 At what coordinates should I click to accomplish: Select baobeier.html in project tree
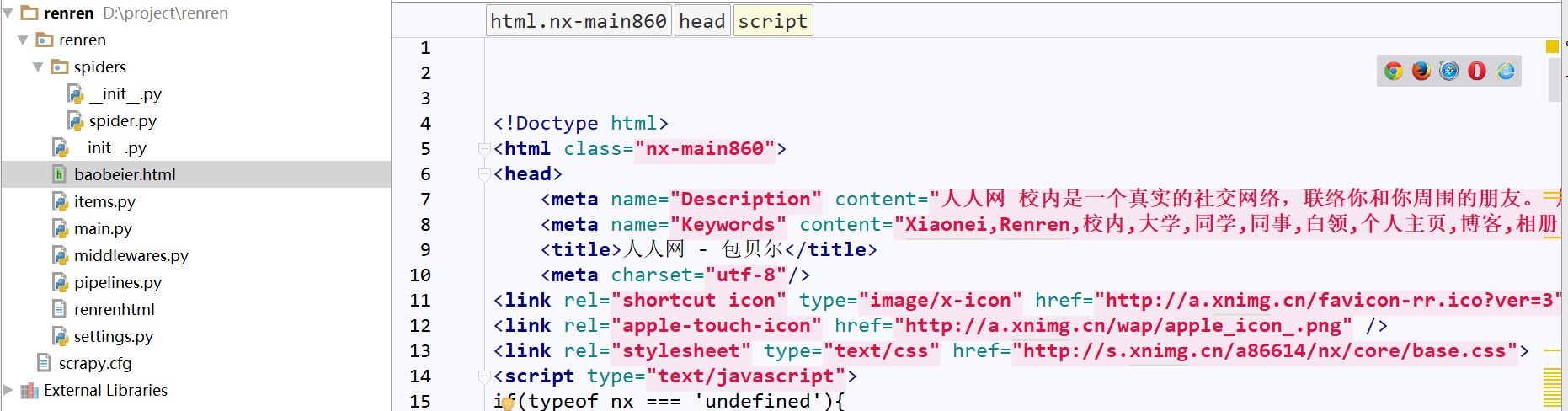click(x=125, y=174)
